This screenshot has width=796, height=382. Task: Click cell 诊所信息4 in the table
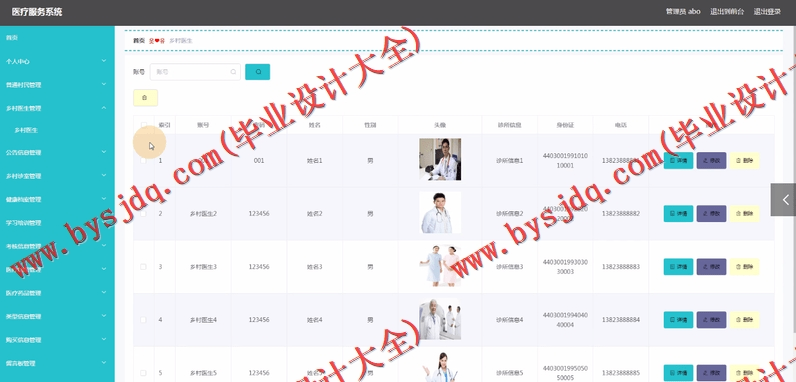pyautogui.click(x=510, y=320)
